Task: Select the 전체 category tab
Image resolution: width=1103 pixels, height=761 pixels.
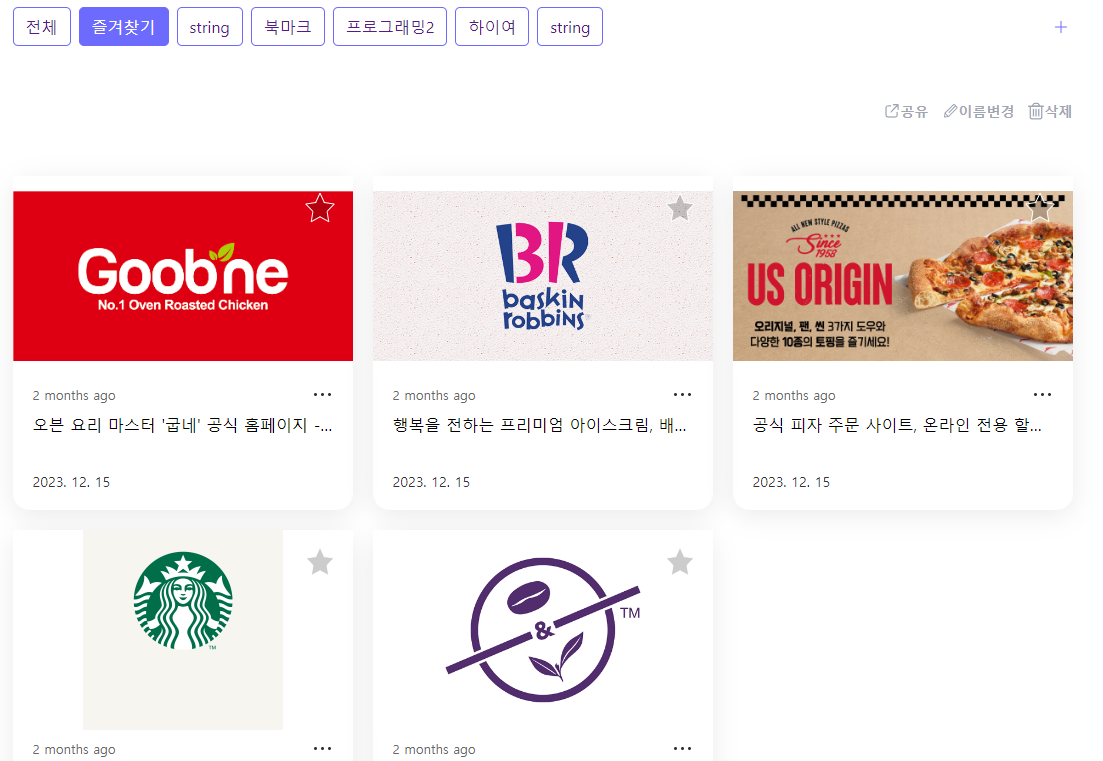Action: [x=42, y=27]
